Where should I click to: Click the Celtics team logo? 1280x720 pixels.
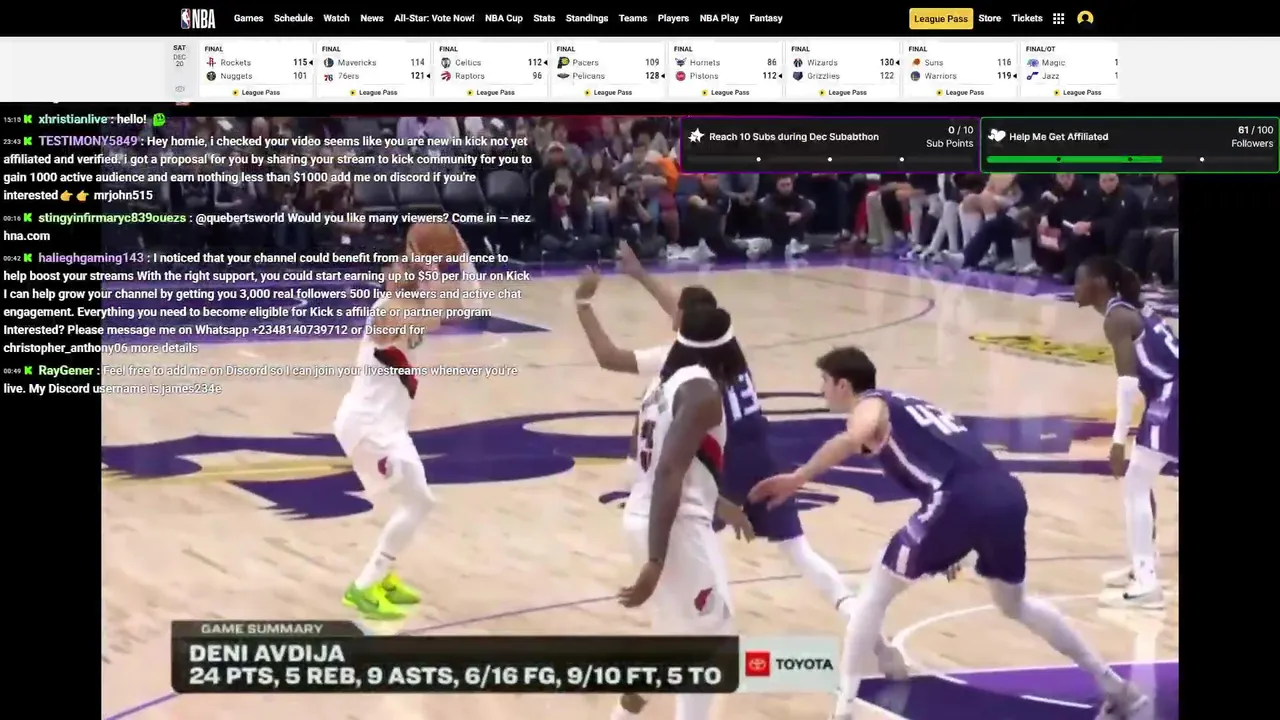pos(446,62)
